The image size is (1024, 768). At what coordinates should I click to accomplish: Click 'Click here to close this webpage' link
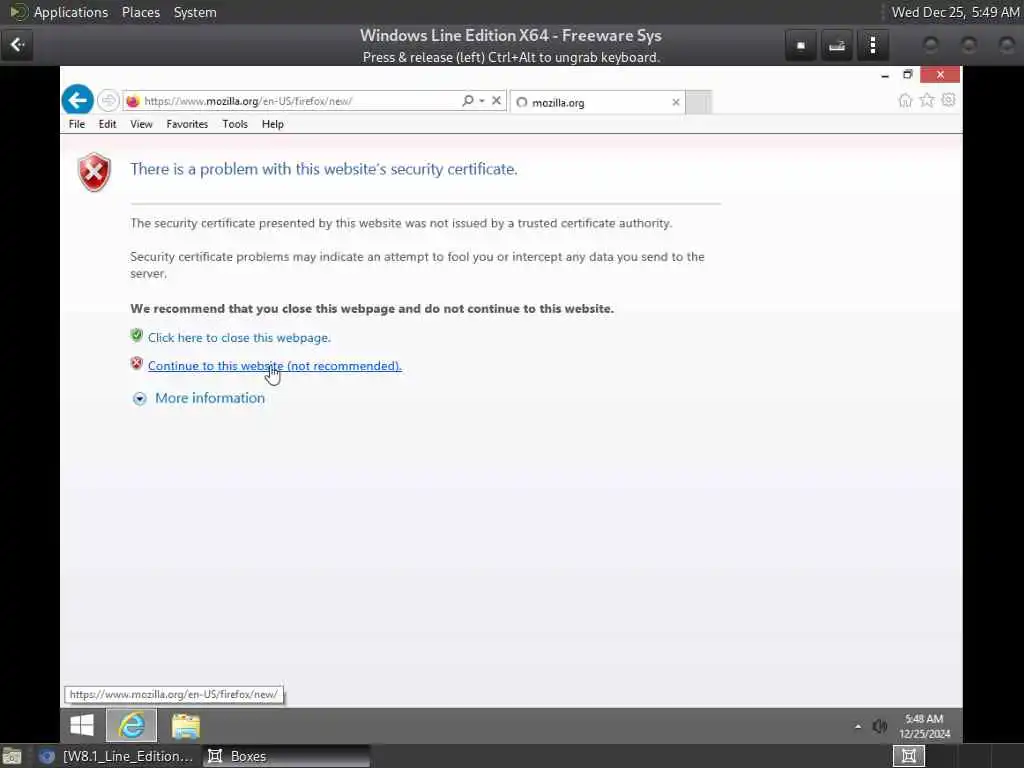[x=239, y=338]
